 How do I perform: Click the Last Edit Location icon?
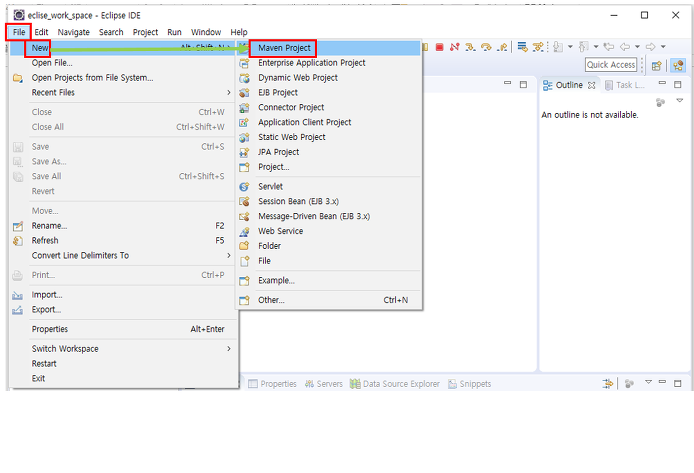609,46
